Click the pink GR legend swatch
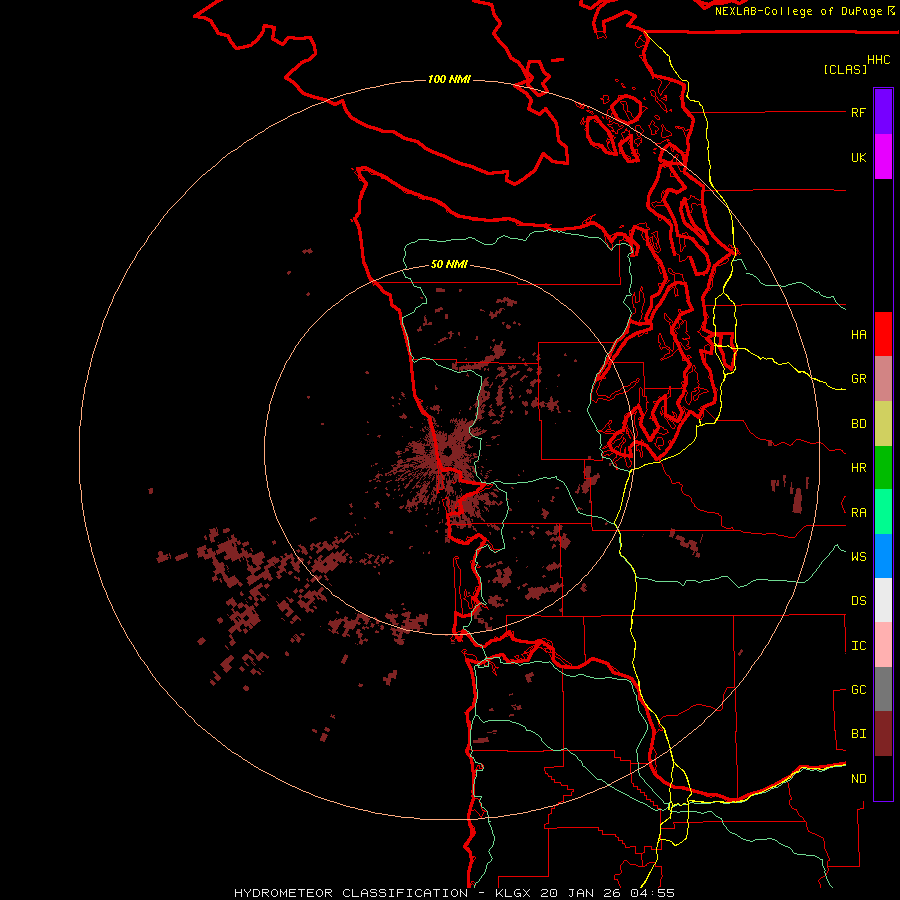Image resolution: width=900 pixels, height=900 pixels. pos(883,379)
